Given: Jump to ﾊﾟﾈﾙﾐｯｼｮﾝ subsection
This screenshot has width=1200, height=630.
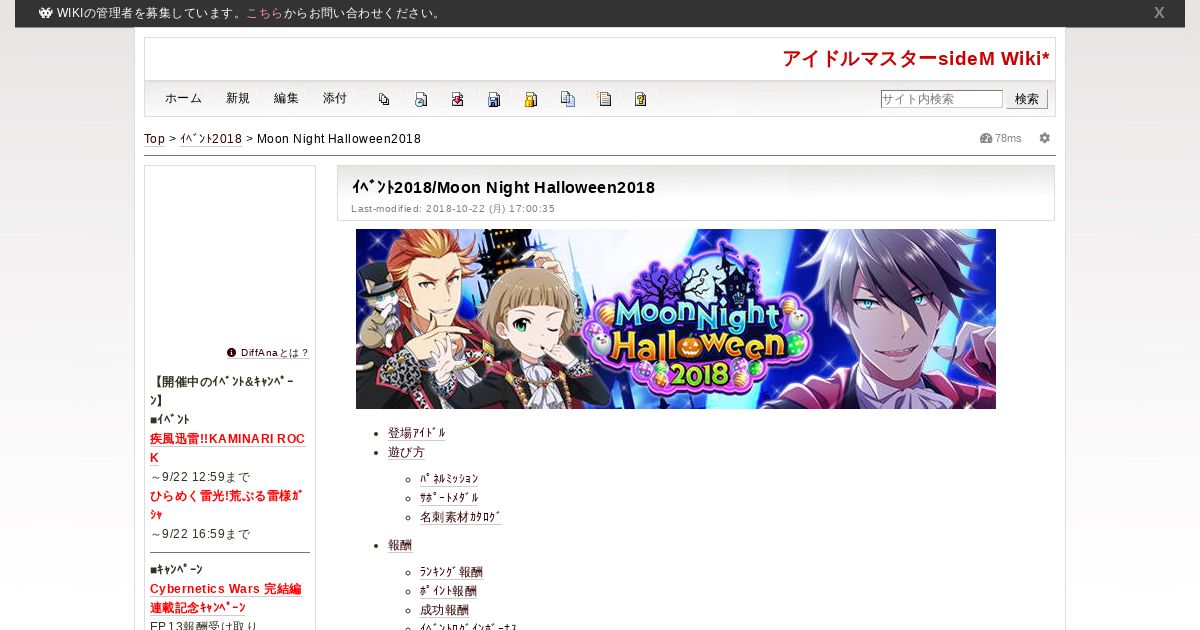Looking at the screenshot, I should [449, 480].
